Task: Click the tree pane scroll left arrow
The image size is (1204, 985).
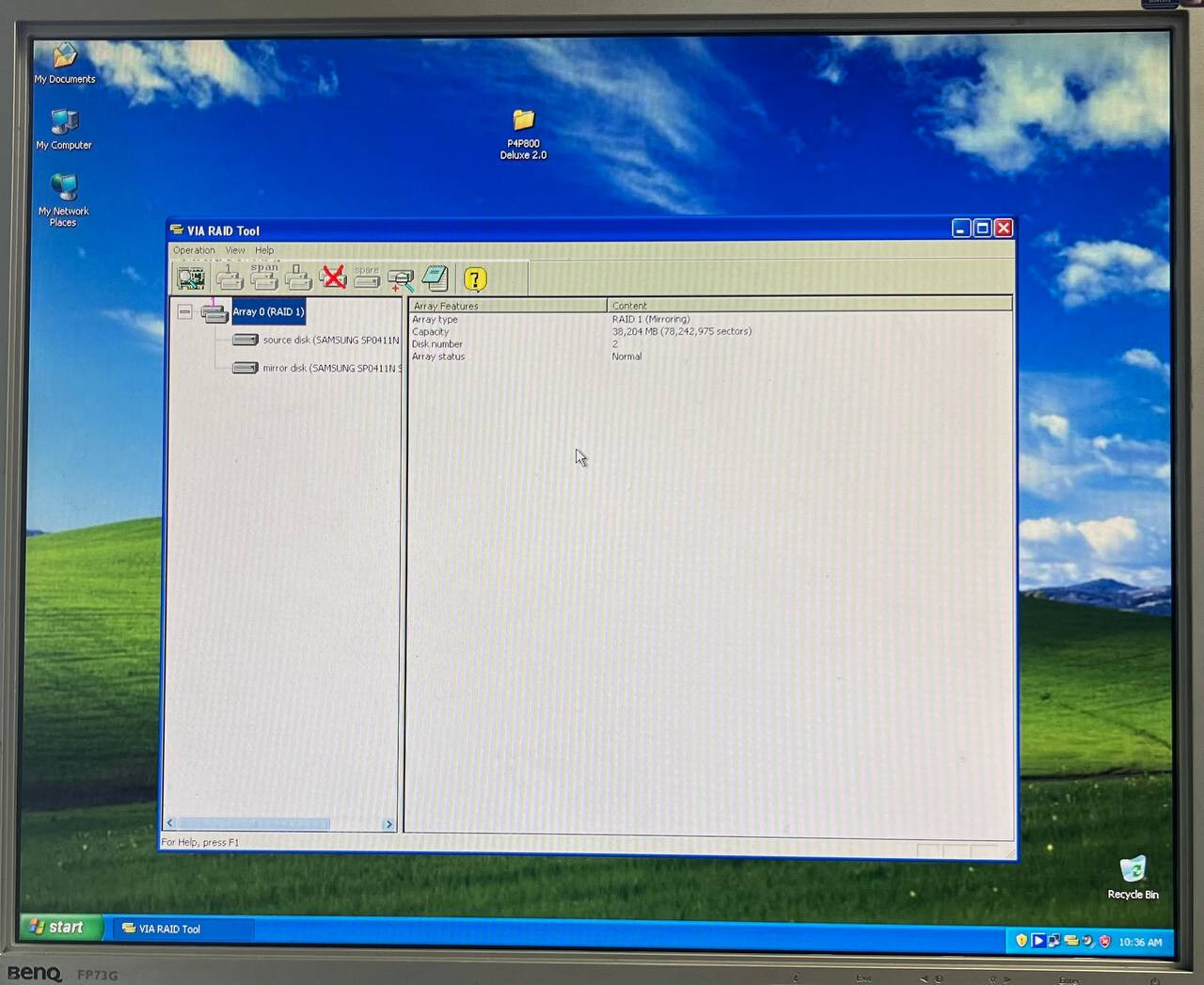Action: click(x=170, y=823)
